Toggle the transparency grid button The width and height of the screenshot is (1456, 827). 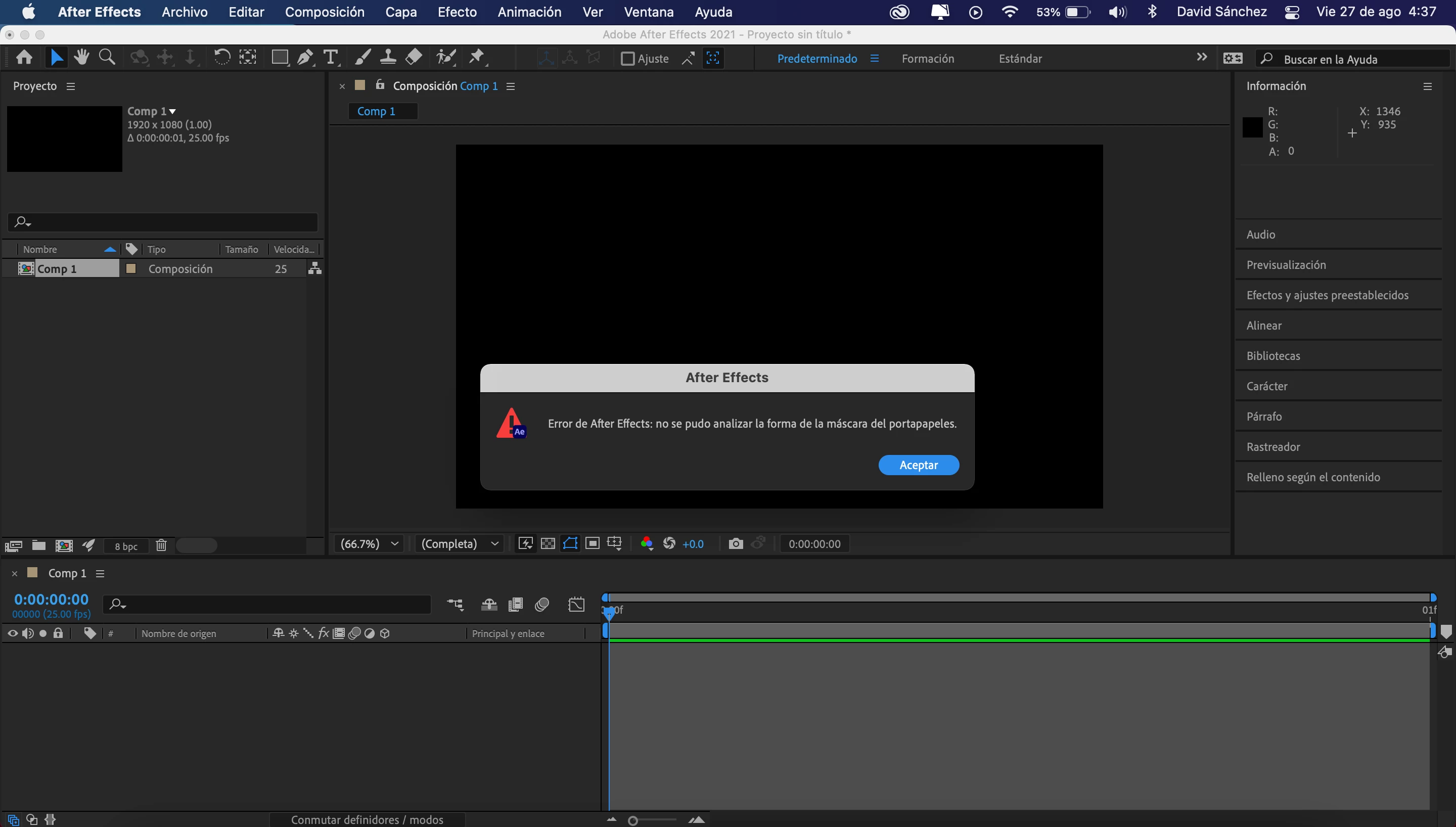coord(548,543)
